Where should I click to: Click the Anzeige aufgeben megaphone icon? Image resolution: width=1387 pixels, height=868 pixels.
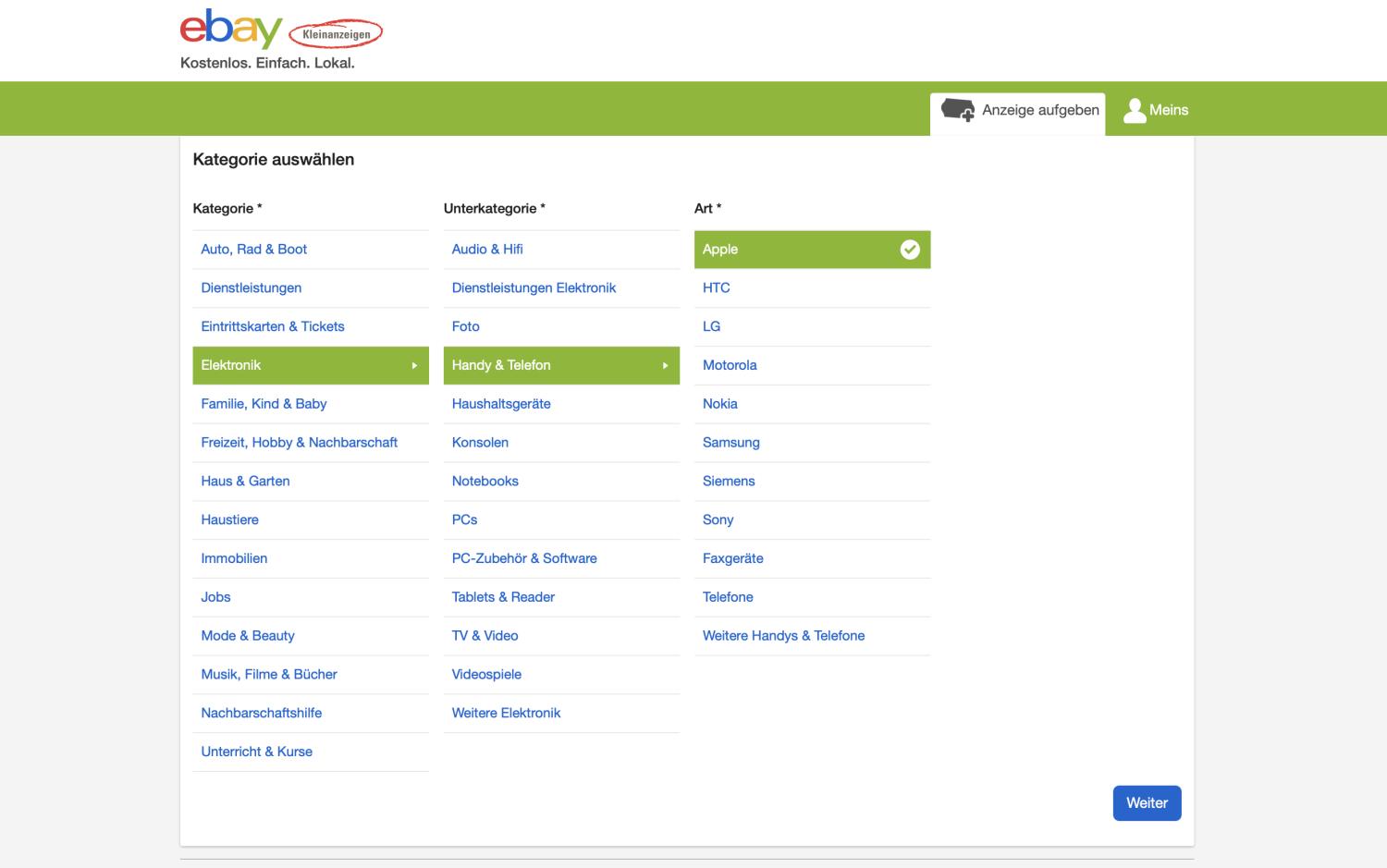point(958,110)
